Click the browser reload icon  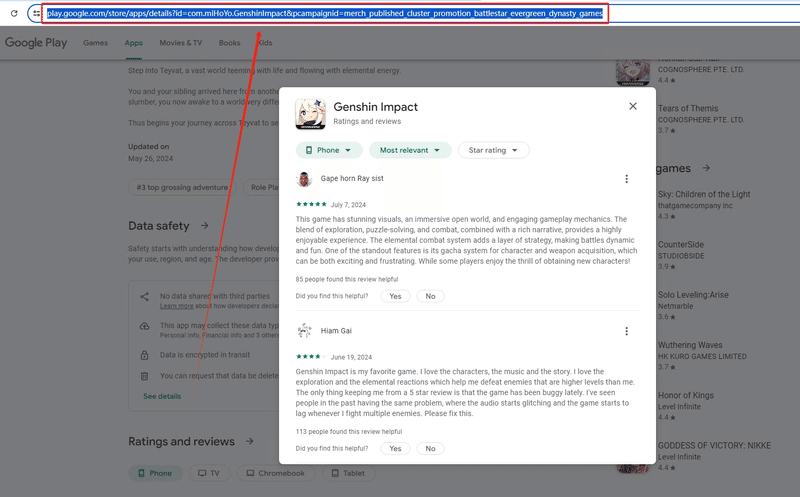click(14, 13)
